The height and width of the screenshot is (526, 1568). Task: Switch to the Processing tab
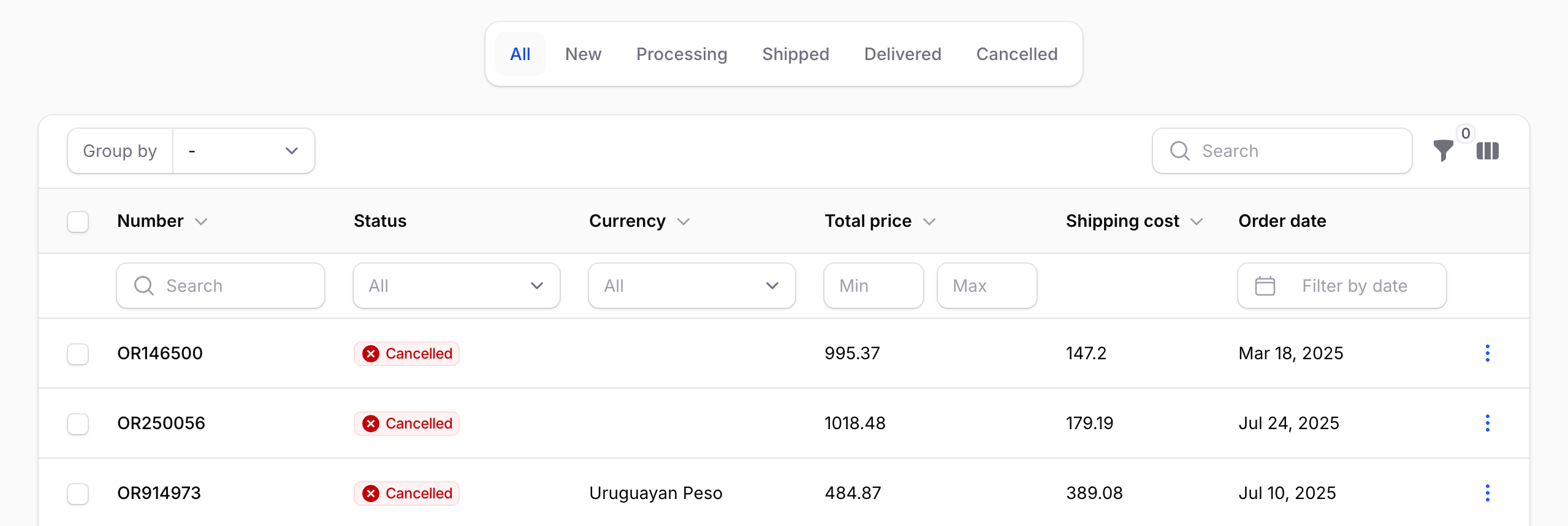coord(682,54)
